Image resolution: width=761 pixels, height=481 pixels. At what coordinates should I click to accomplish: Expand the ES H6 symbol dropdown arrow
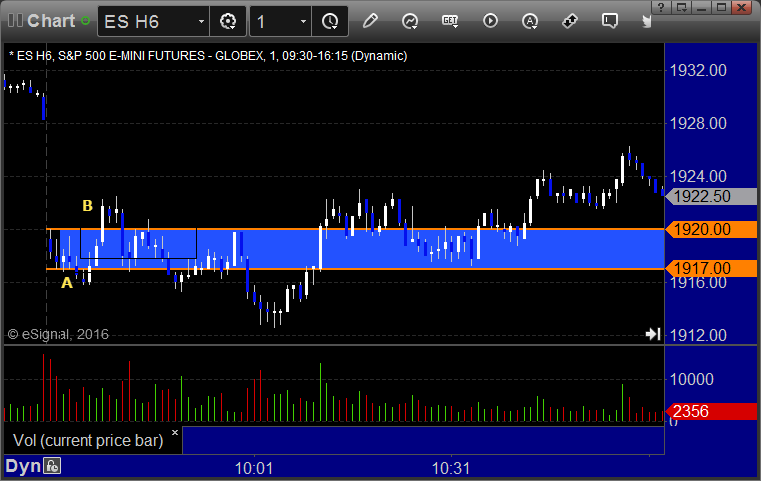tap(201, 21)
